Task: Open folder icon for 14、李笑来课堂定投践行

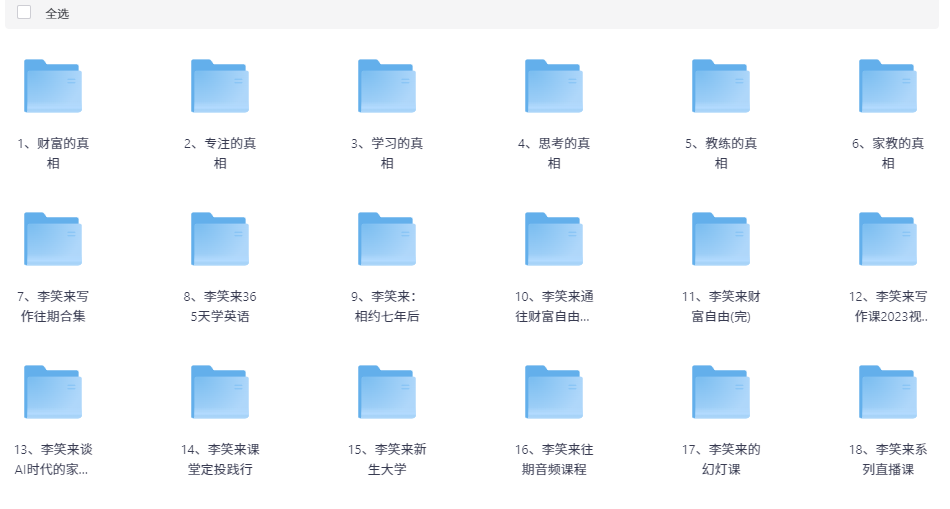Action: 220,392
